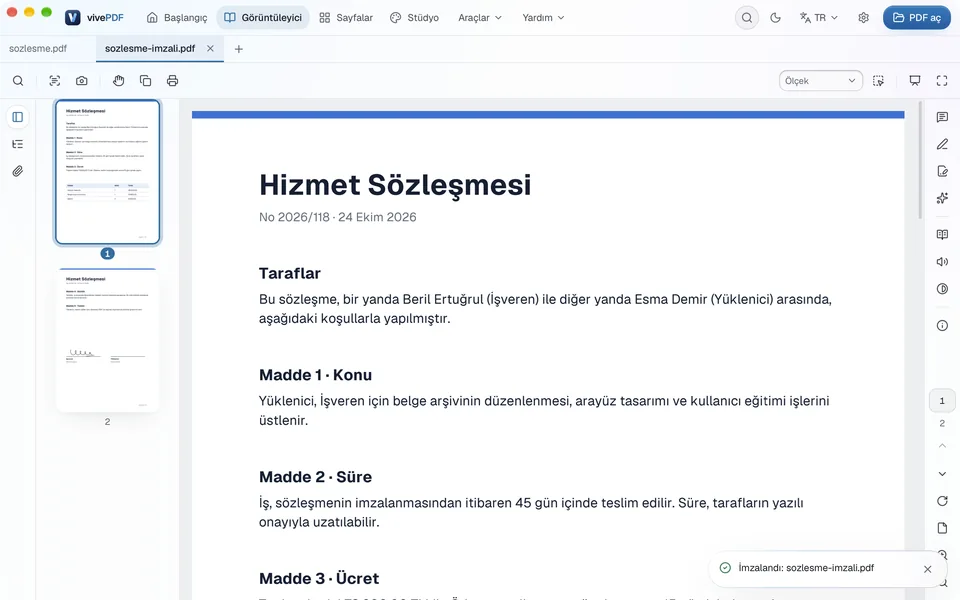Switch to sozlesme.pdf tab
Image resolution: width=960 pixels, height=600 pixels.
click(38, 48)
